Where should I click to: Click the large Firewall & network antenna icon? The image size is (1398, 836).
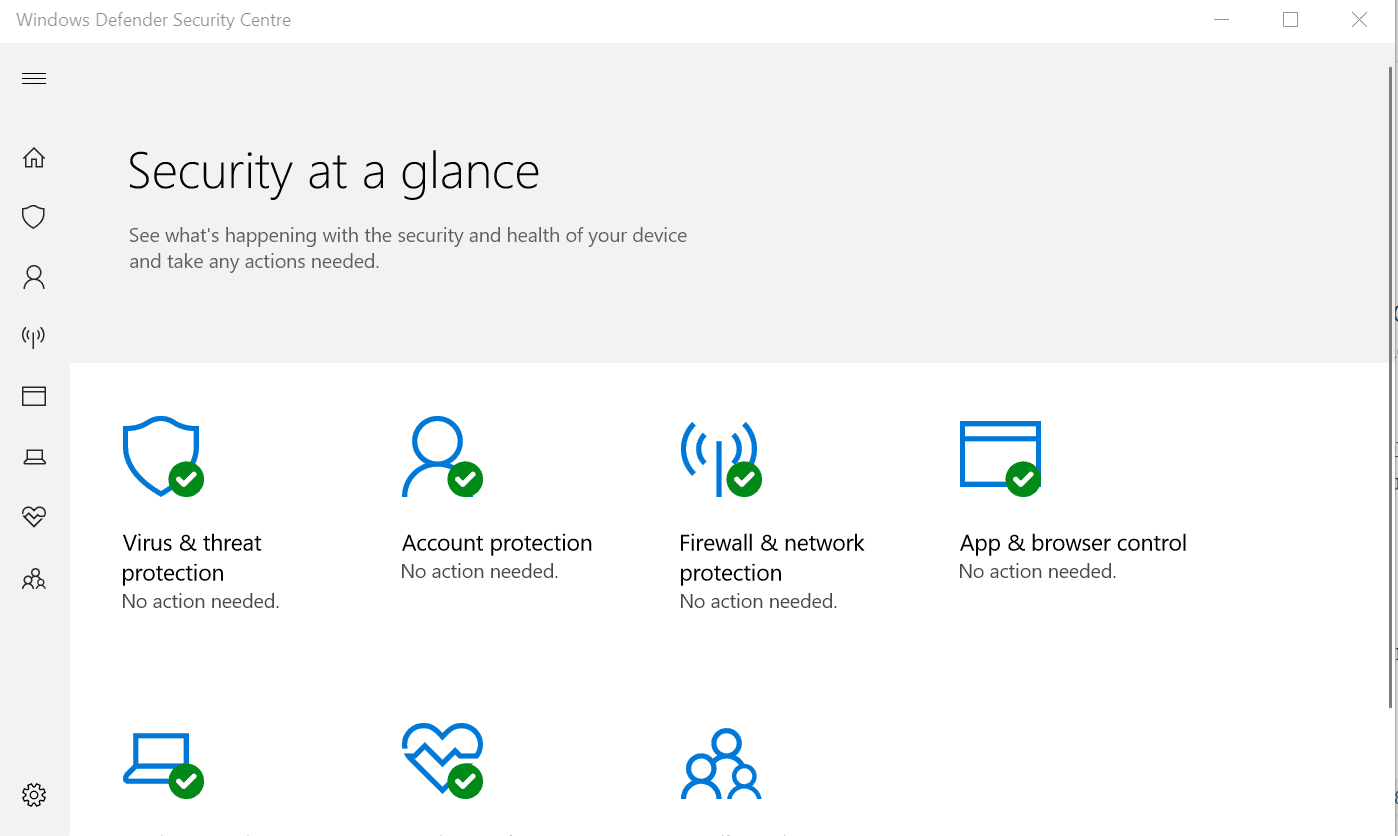point(721,458)
